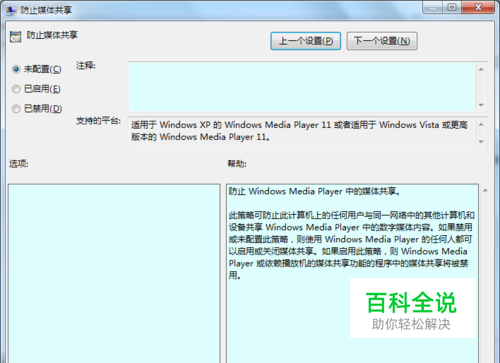Image resolution: width=500 pixels, height=363 pixels.
Task: Click the 帮助: label
Action: pyautogui.click(x=237, y=164)
